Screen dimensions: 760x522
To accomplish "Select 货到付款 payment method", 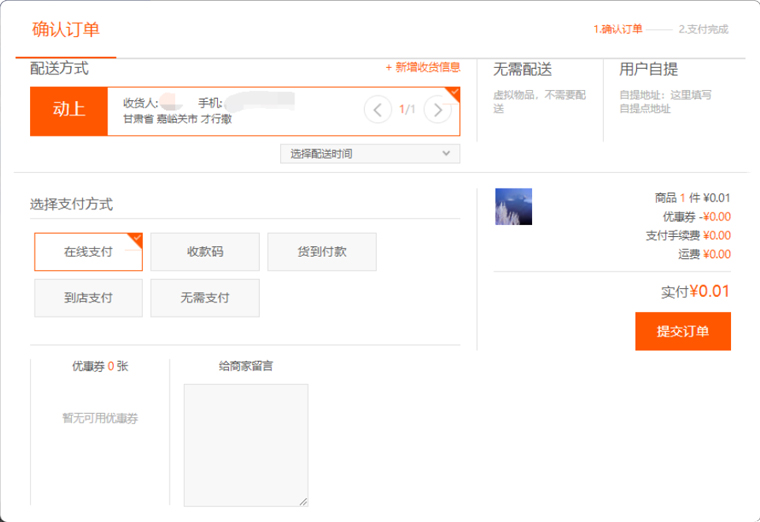I will (x=322, y=252).
